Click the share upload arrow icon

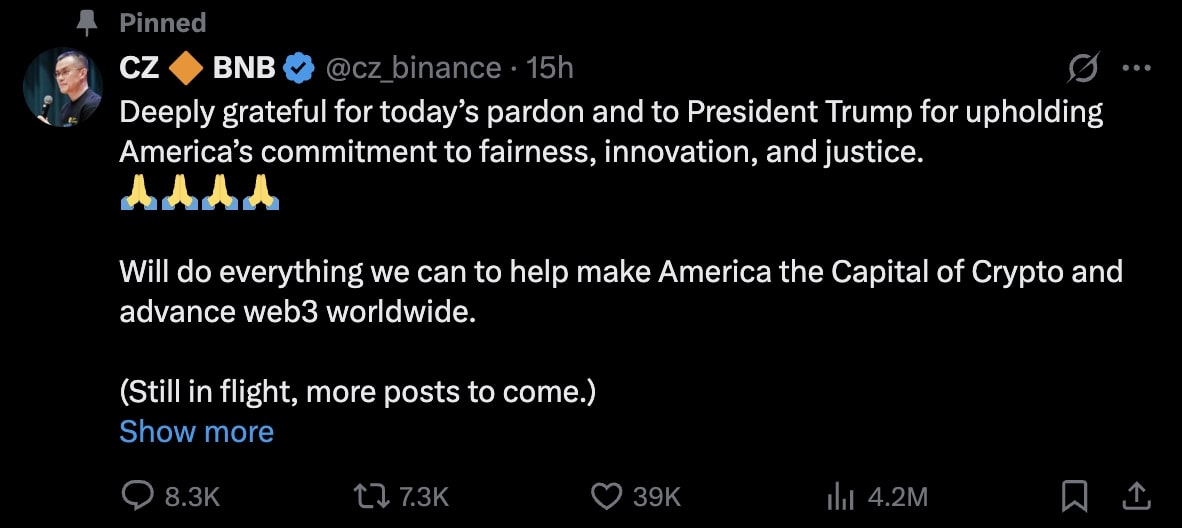tap(1136, 495)
